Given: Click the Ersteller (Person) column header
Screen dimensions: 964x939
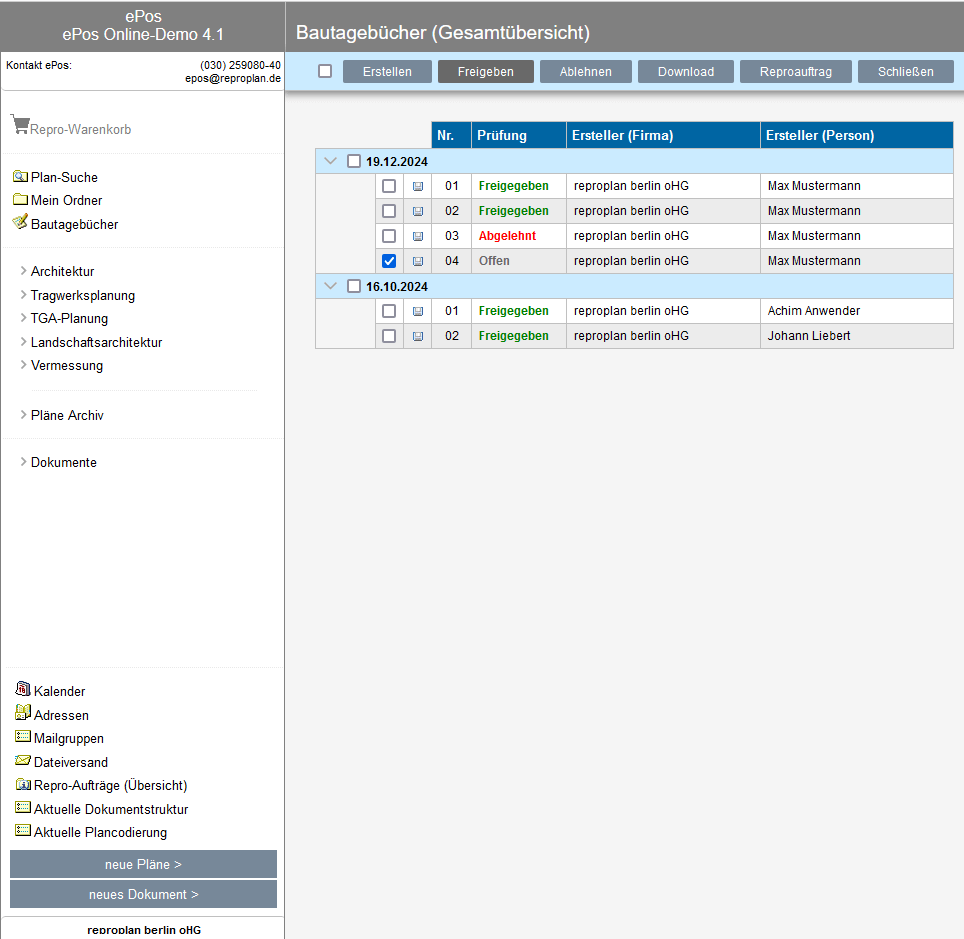Looking at the screenshot, I should (x=857, y=135).
